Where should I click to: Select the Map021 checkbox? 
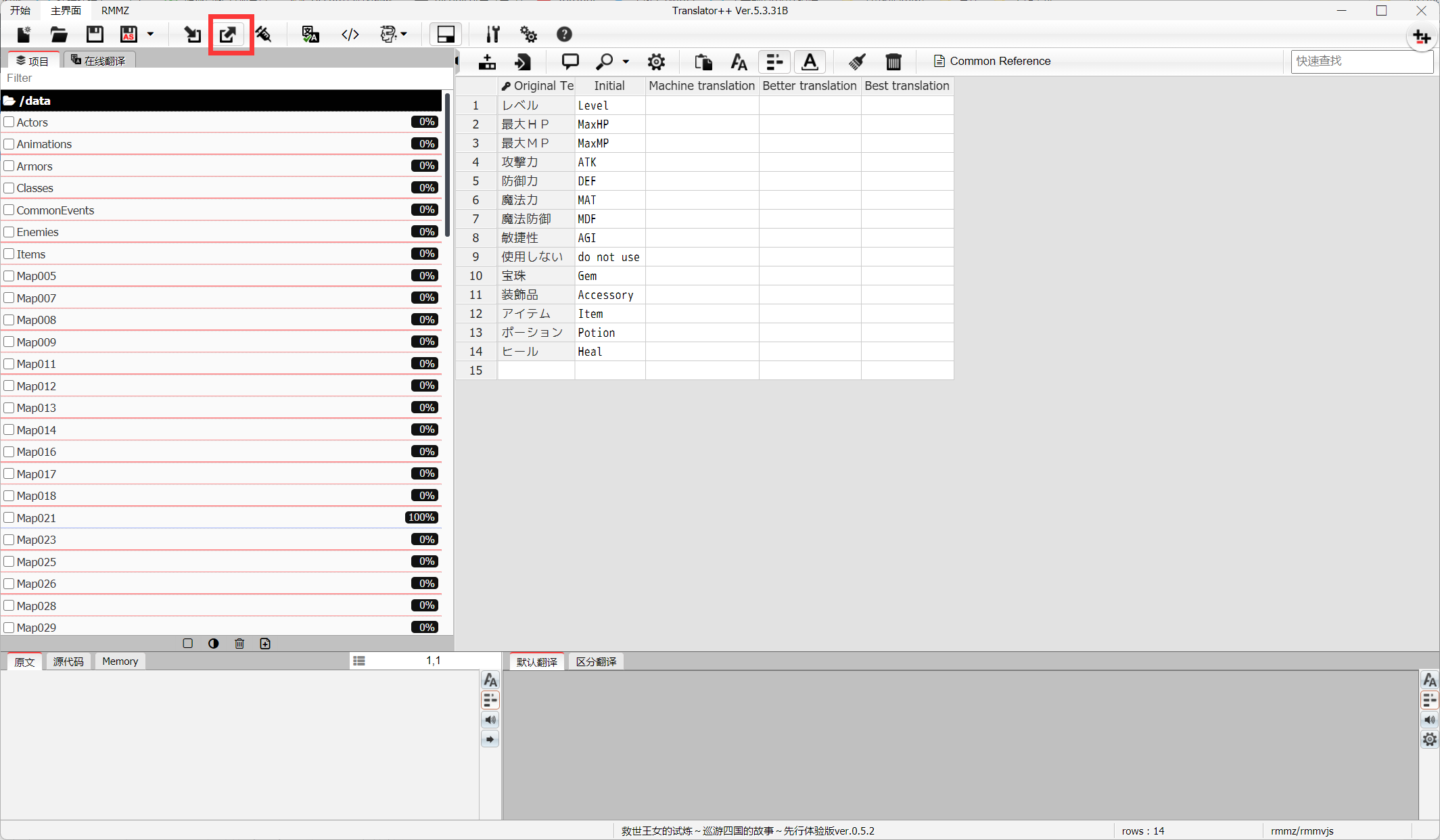tap(9, 517)
